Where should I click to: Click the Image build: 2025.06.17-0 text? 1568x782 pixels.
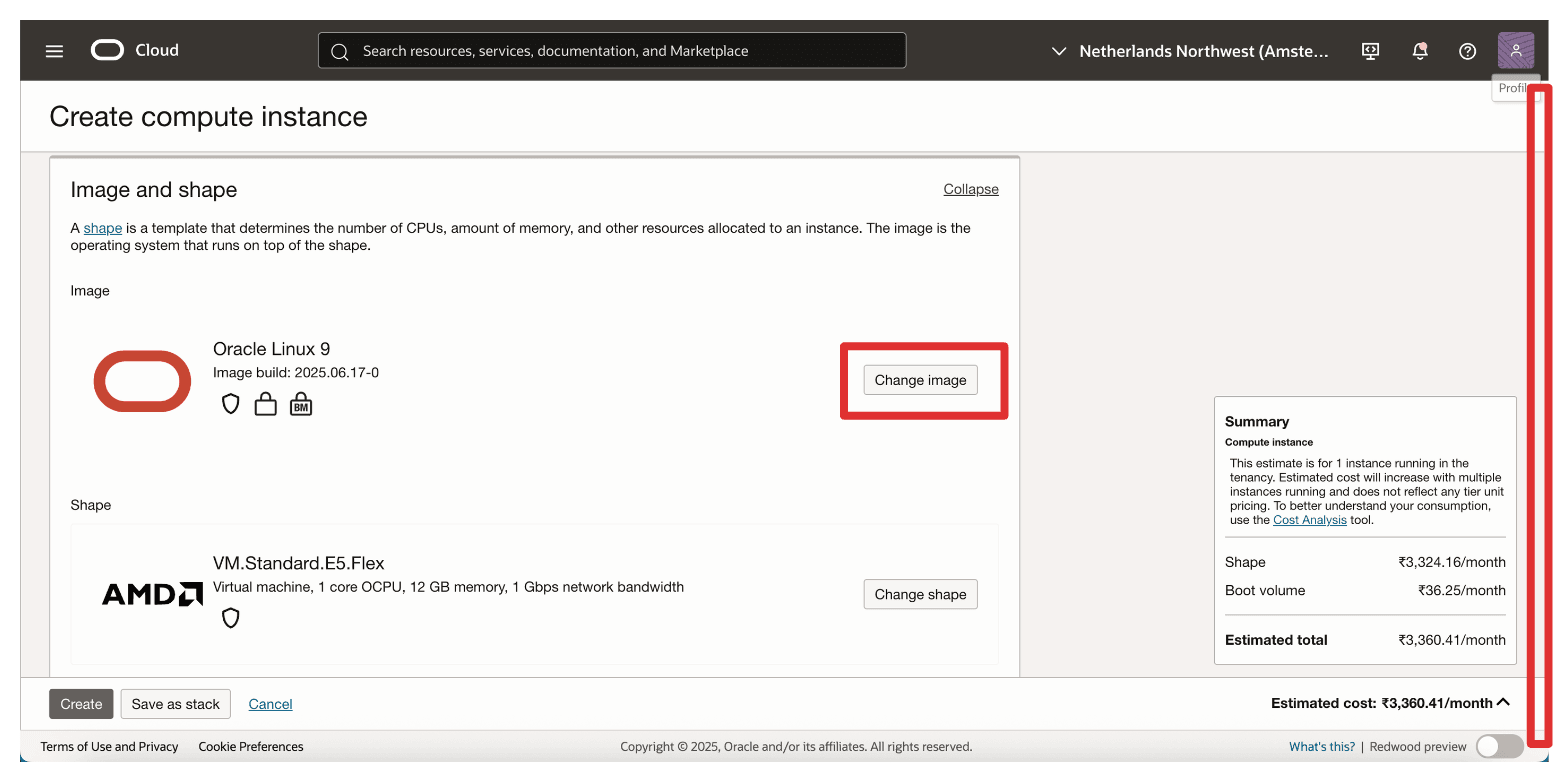coord(296,373)
